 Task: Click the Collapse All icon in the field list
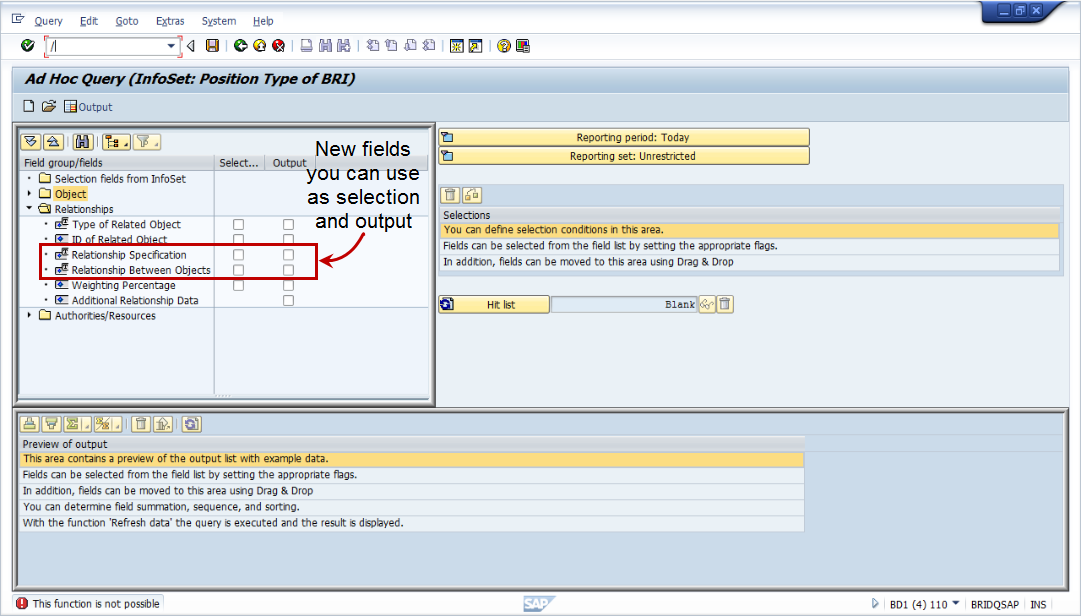[x=53, y=142]
